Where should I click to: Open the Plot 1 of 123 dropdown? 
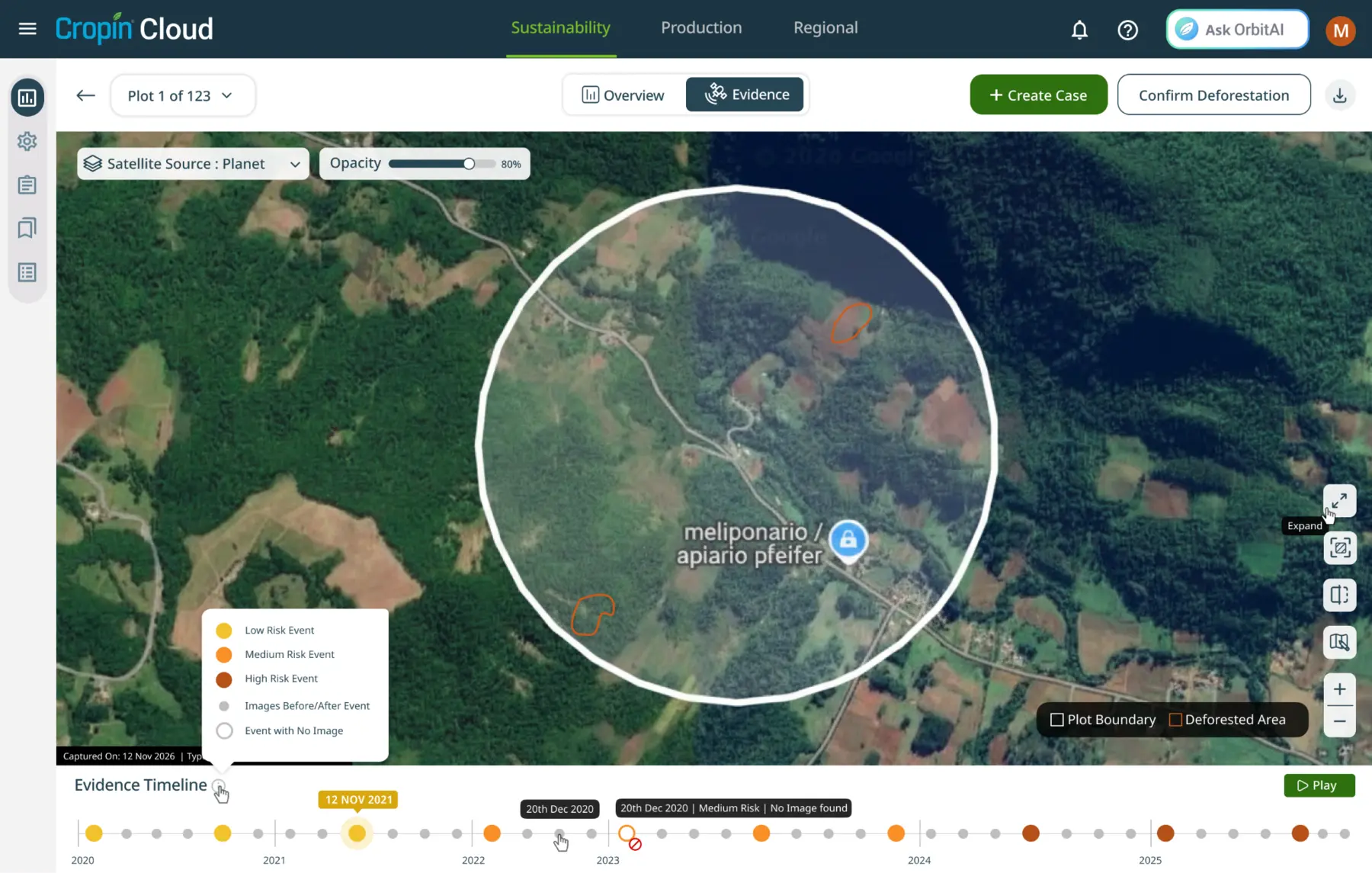pos(183,95)
